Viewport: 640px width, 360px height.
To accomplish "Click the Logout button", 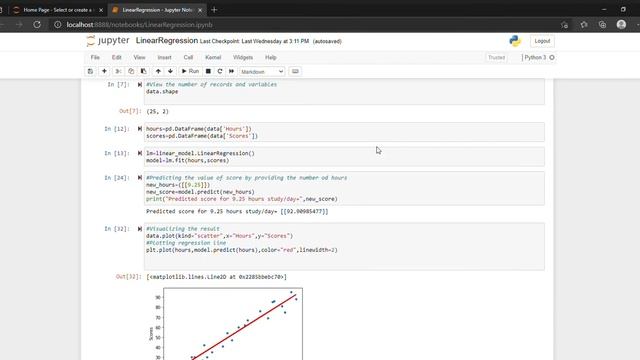I will [x=542, y=41].
